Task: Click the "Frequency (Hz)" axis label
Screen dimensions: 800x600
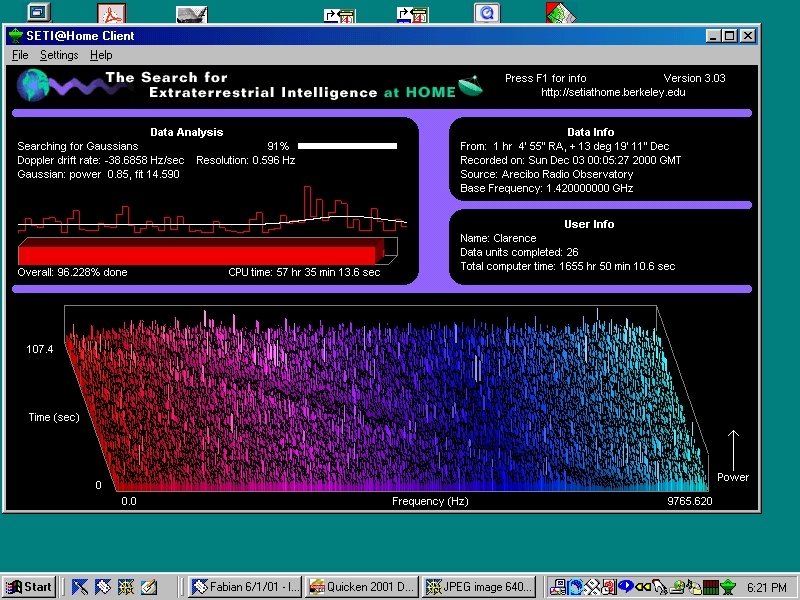Action: tap(430, 502)
